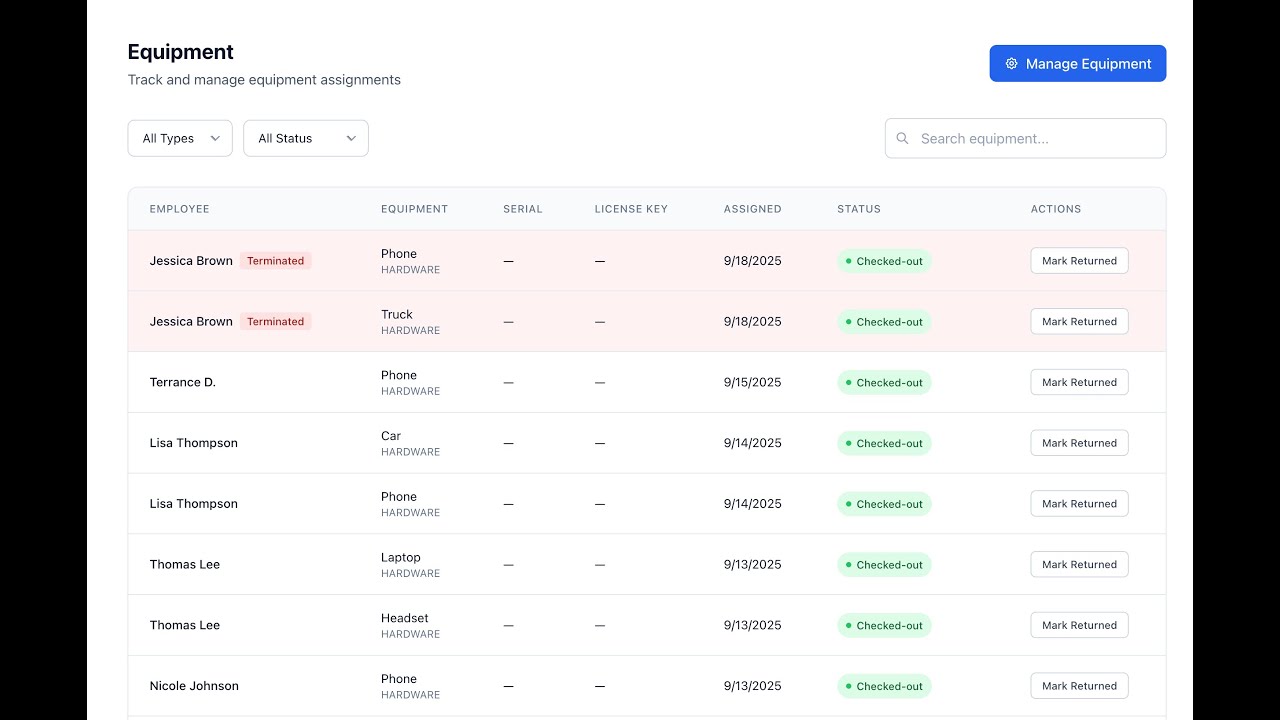
Task: Mark Nicole Johnson's Phone as returned
Action: click(x=1079, y=686)
